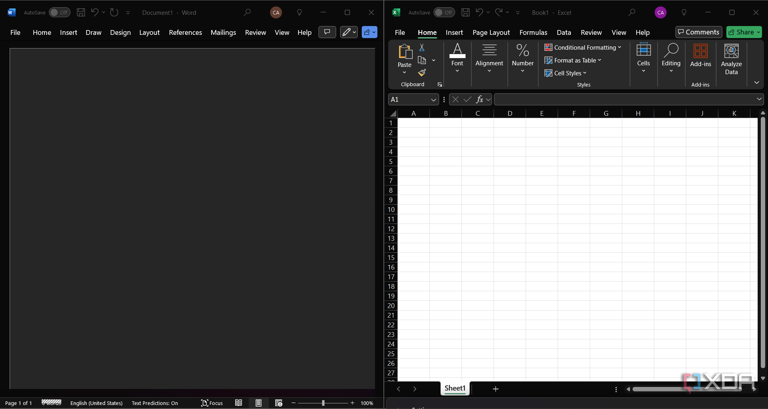Collapse the Excel ribbon with the chevron

(x=757, y=83)
